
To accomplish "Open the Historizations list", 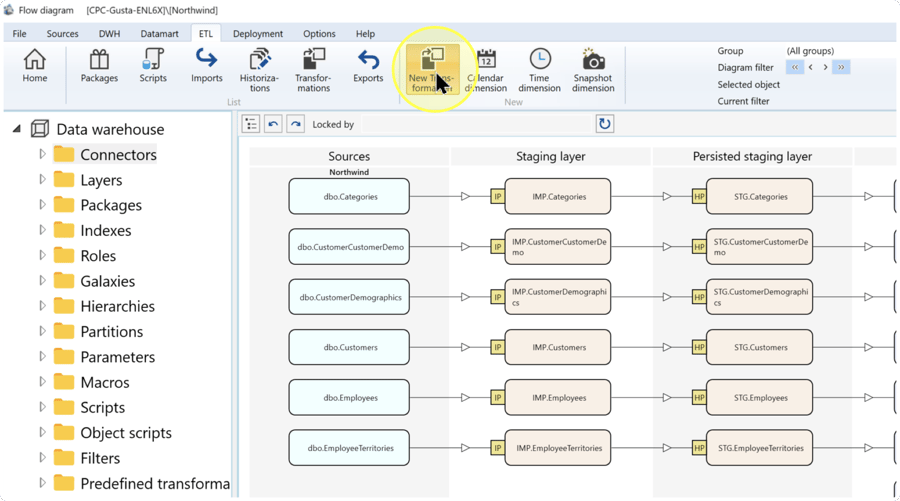I will click(259, 71).
